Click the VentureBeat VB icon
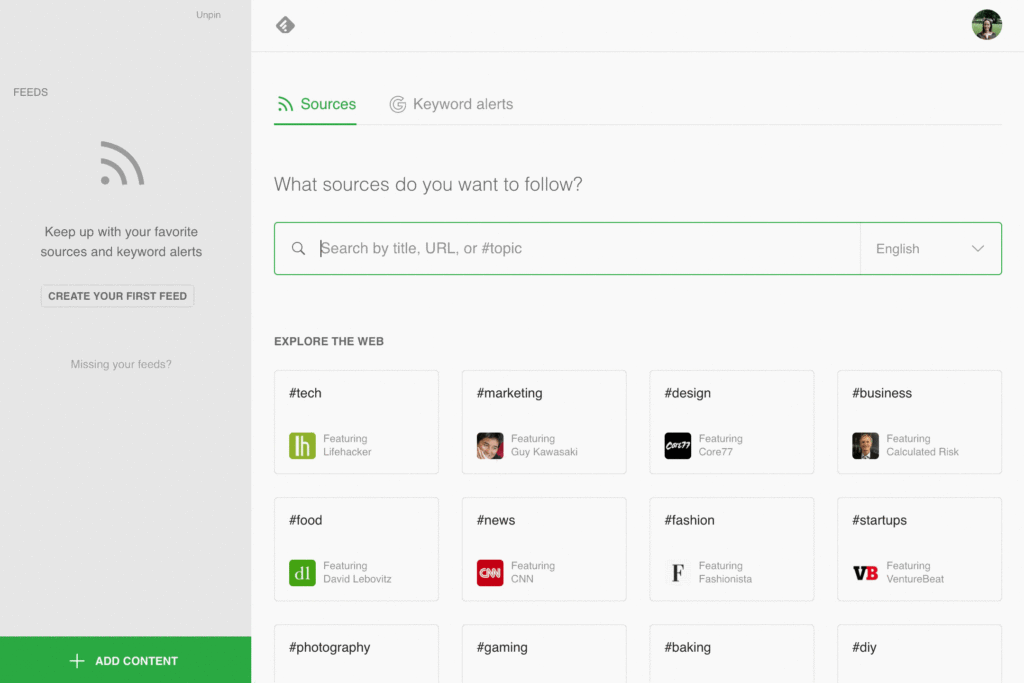The height and width of the screenshot is (683, 1024). [865, 573]
